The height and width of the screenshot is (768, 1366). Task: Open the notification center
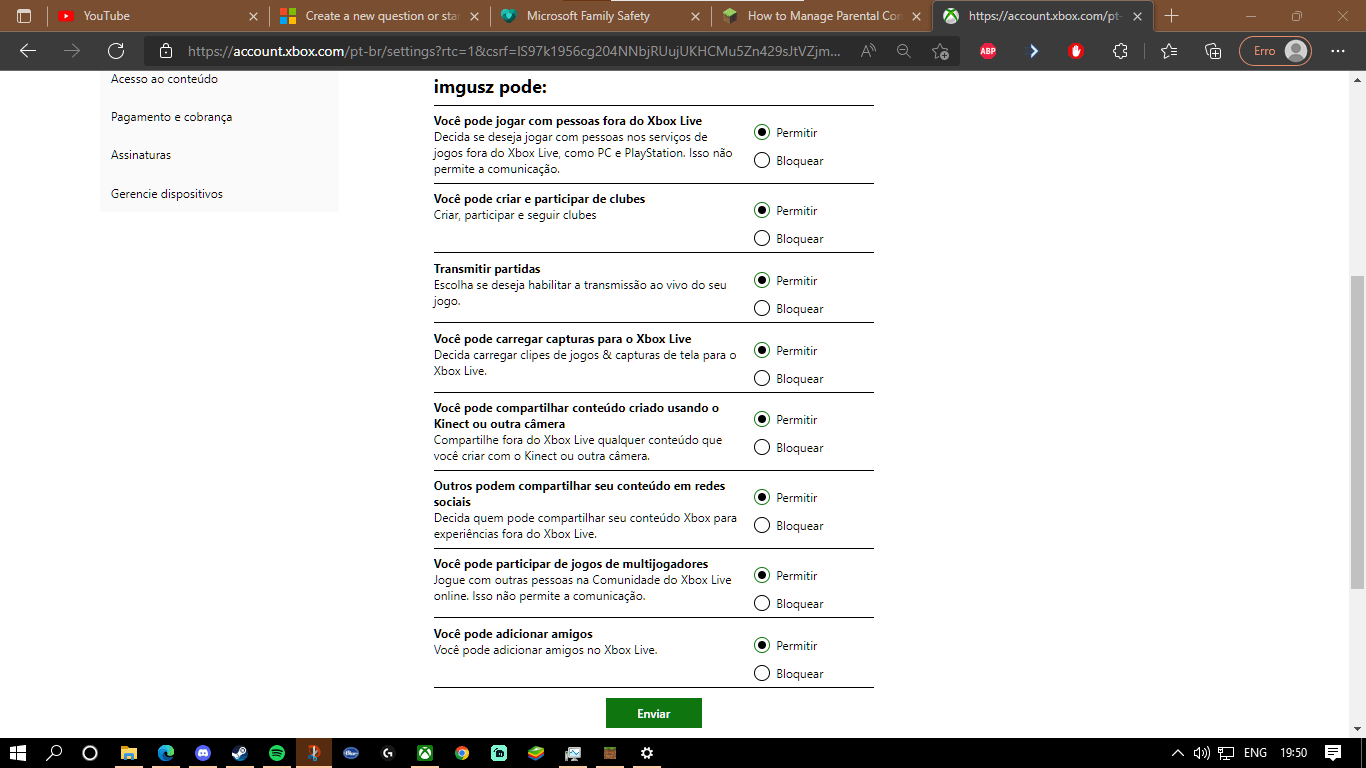tap(1333, 753)
